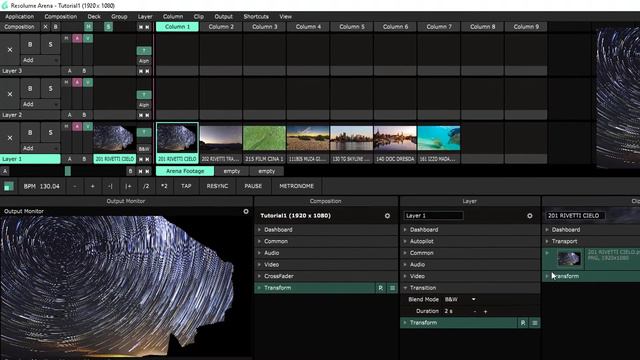Click the TAP tempo button
The height and width of the screenshot is (360, 640).
(186, 186)
